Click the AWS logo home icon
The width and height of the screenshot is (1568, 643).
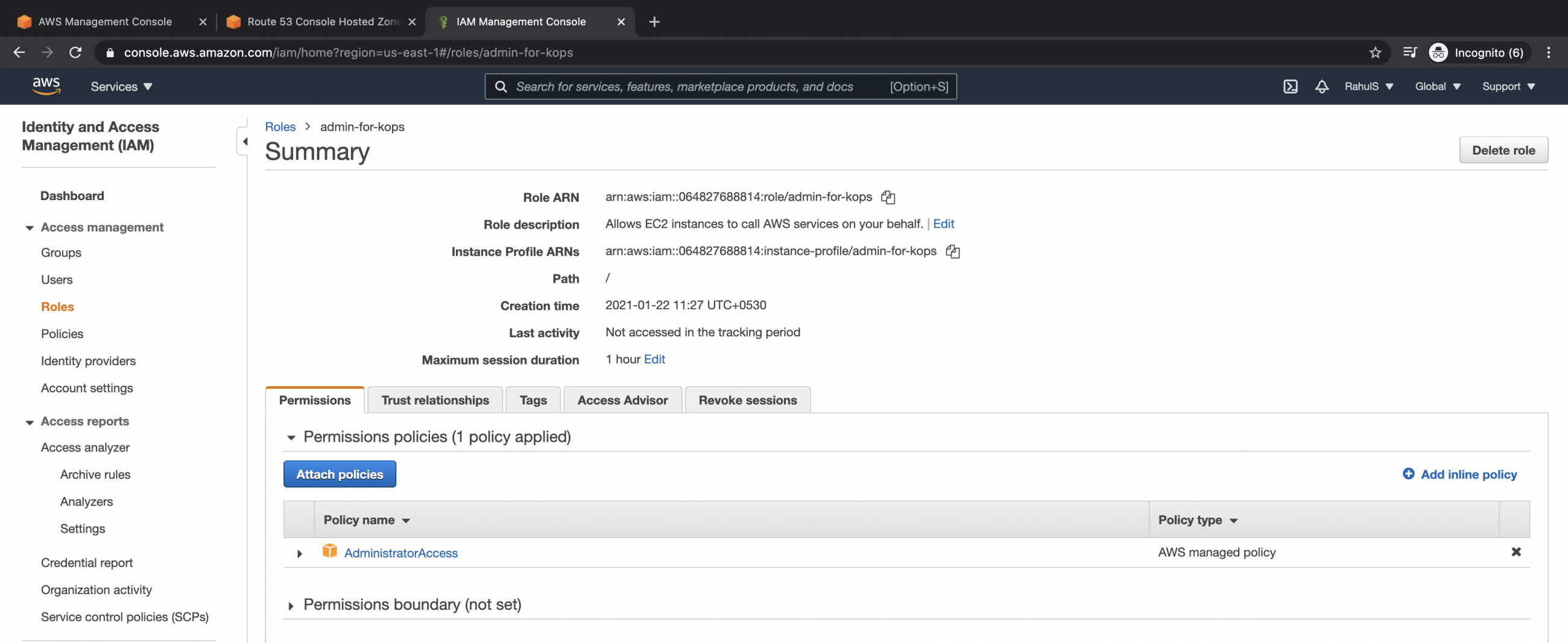pyautogui.click(x=46, y=86)
